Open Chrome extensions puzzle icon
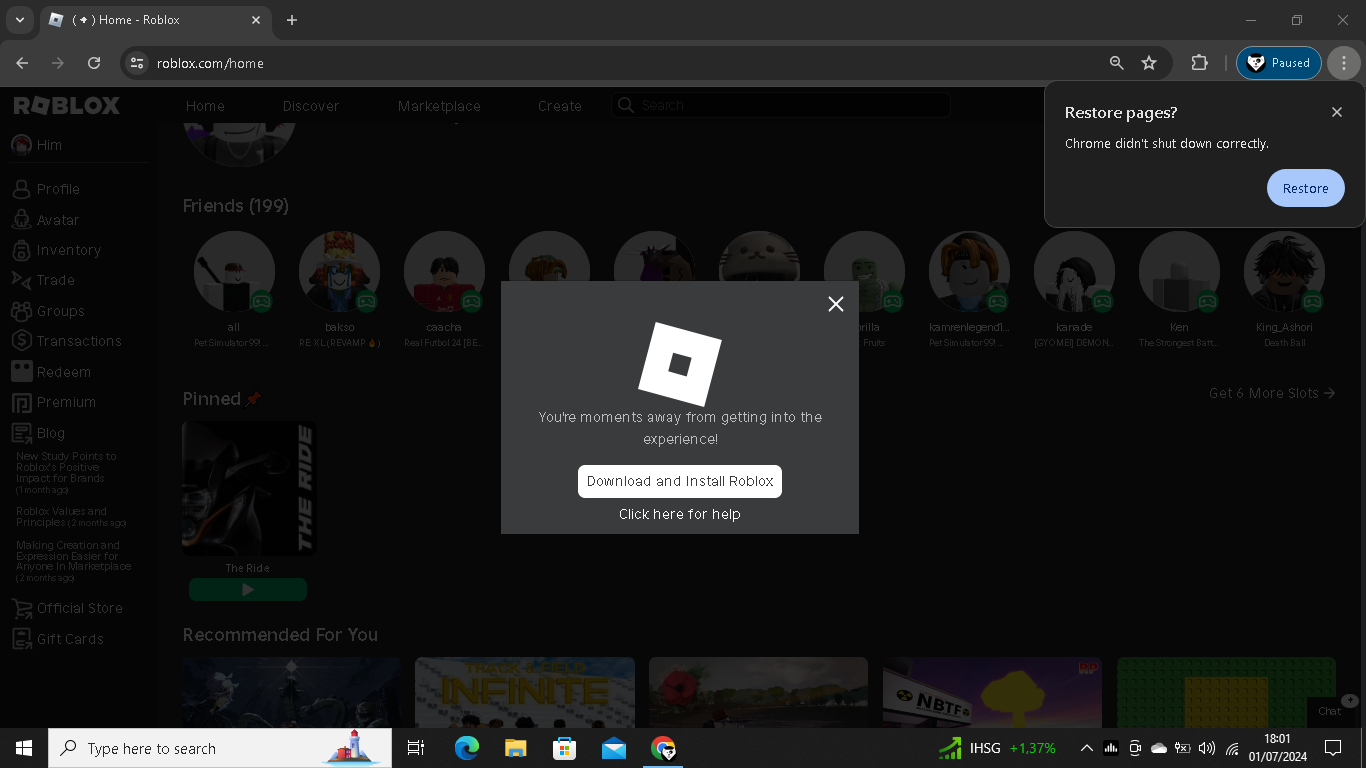Screen dimensions: 1366x768 (x=1199, y=63)
